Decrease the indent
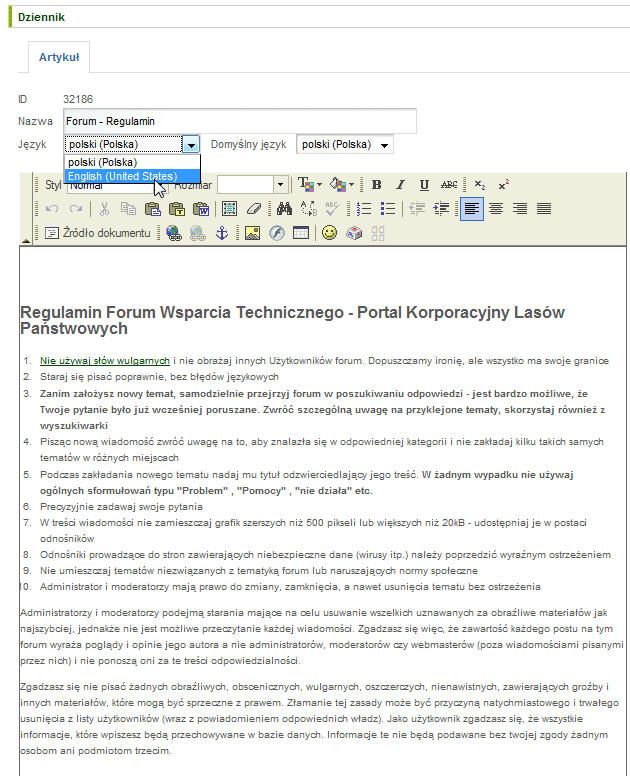 click(x=417, y=209)
